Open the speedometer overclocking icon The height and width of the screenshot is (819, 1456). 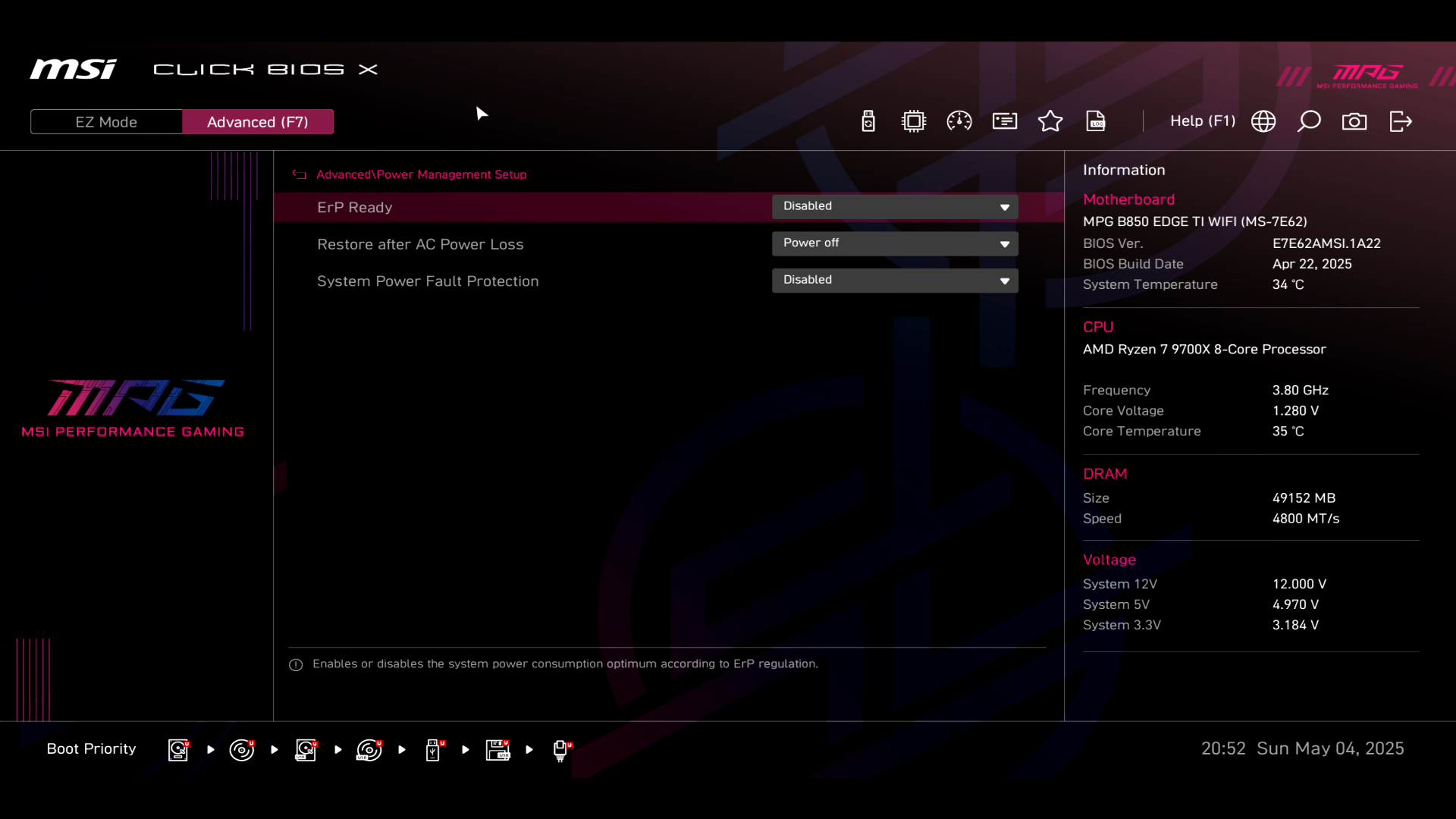[959, 121]
